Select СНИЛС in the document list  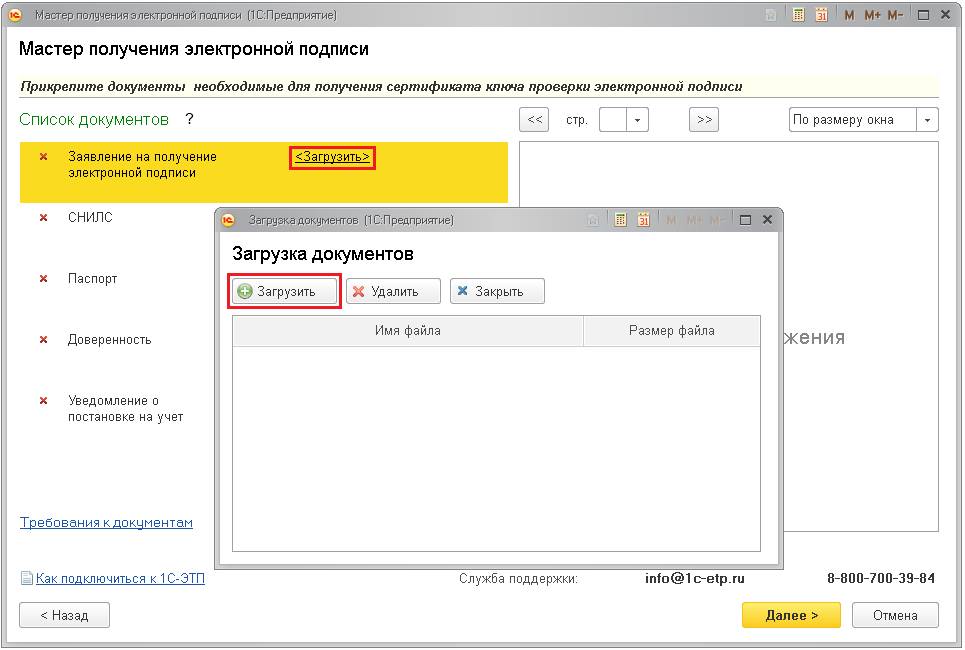(x=90, y=217)
